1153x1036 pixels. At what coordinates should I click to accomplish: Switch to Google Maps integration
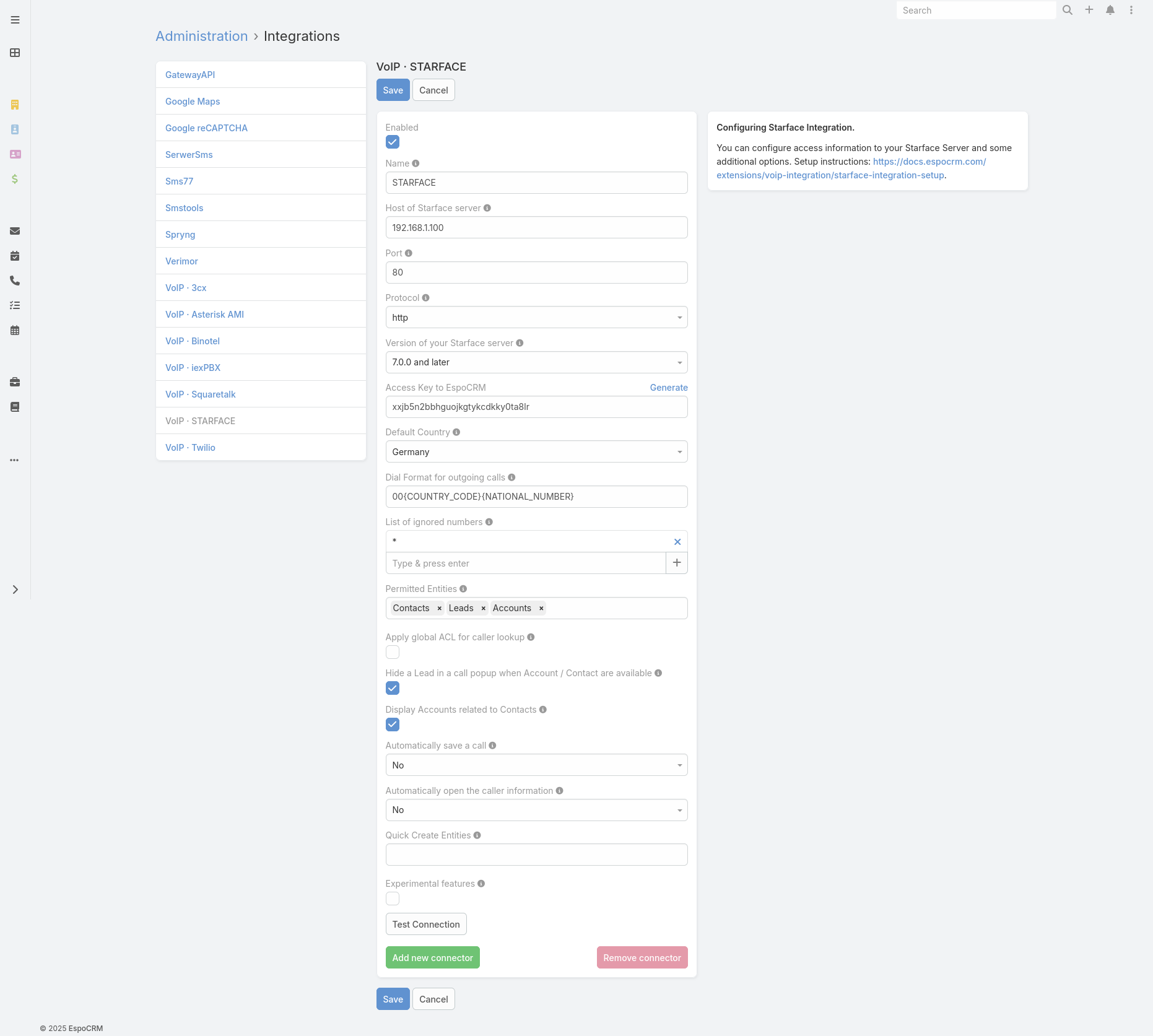(x=192, y=101)
